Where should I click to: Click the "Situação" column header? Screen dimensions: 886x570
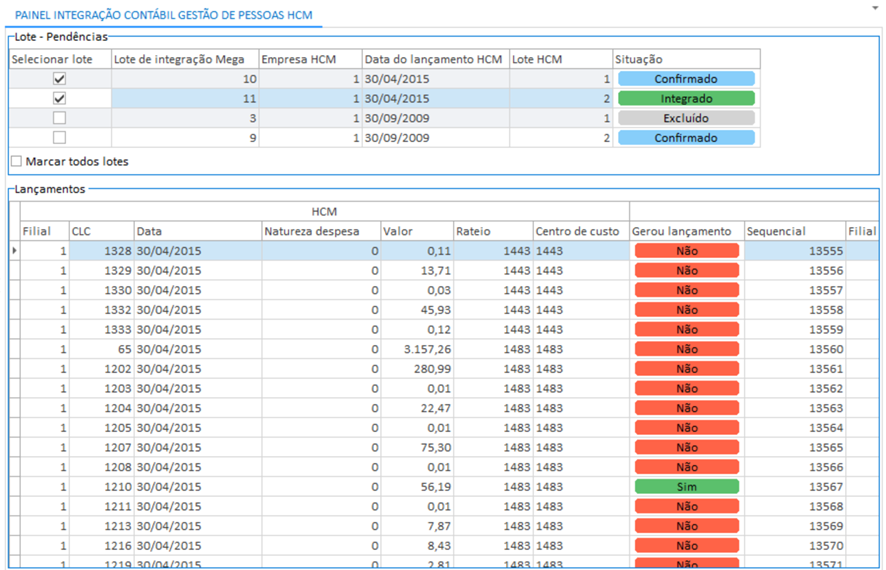tap(686, 59)
